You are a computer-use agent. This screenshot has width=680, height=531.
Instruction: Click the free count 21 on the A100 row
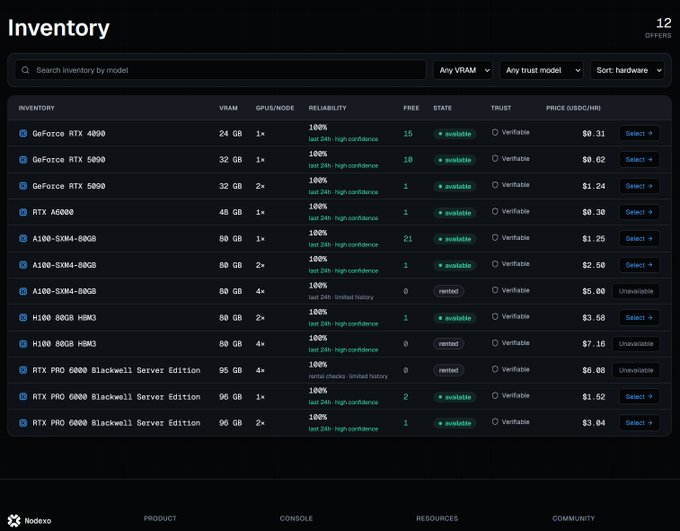[x=408, y=239]
